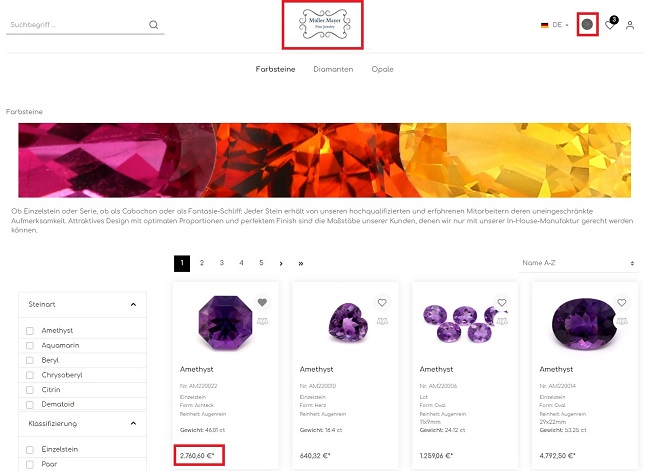The height and width of the screenshot is (471, 650).
Task: Click compare scale icon on Amethyst lot
Action: point(502,321)
